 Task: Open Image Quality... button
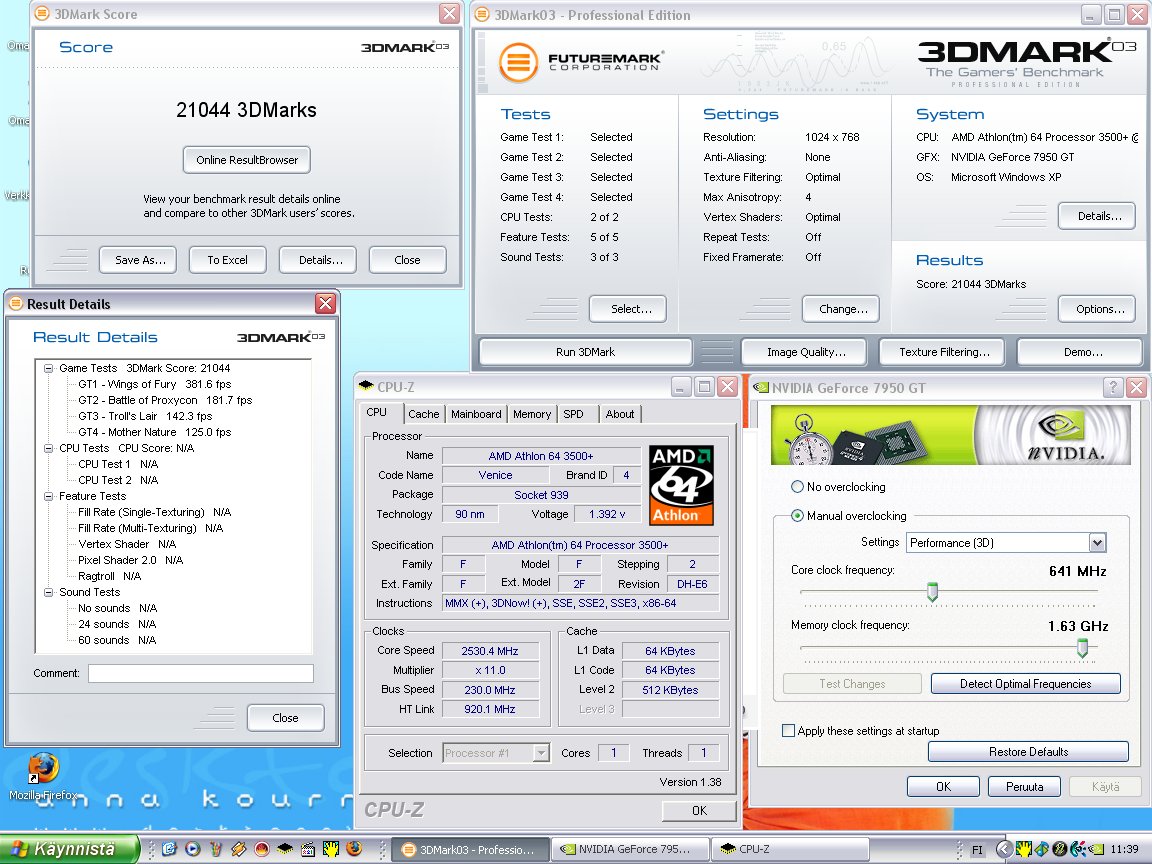pos(804,352)
